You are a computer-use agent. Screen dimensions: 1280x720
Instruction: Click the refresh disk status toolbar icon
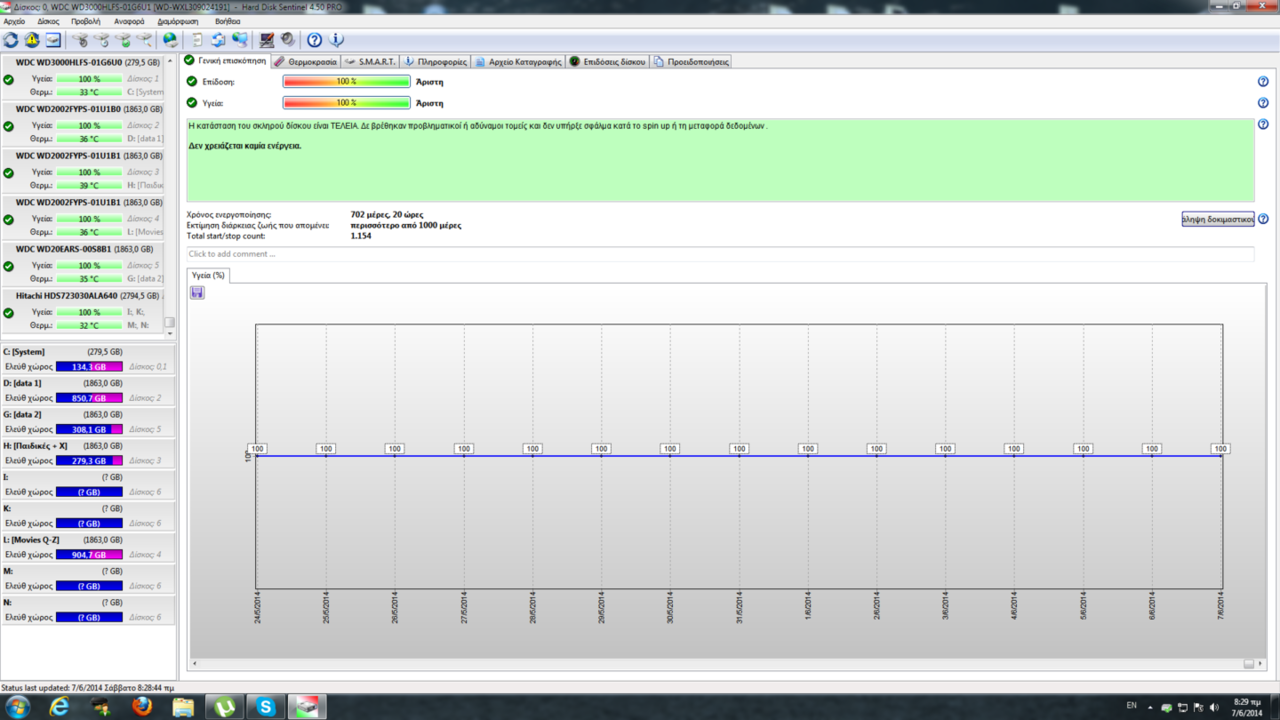[x=11, y=40]
